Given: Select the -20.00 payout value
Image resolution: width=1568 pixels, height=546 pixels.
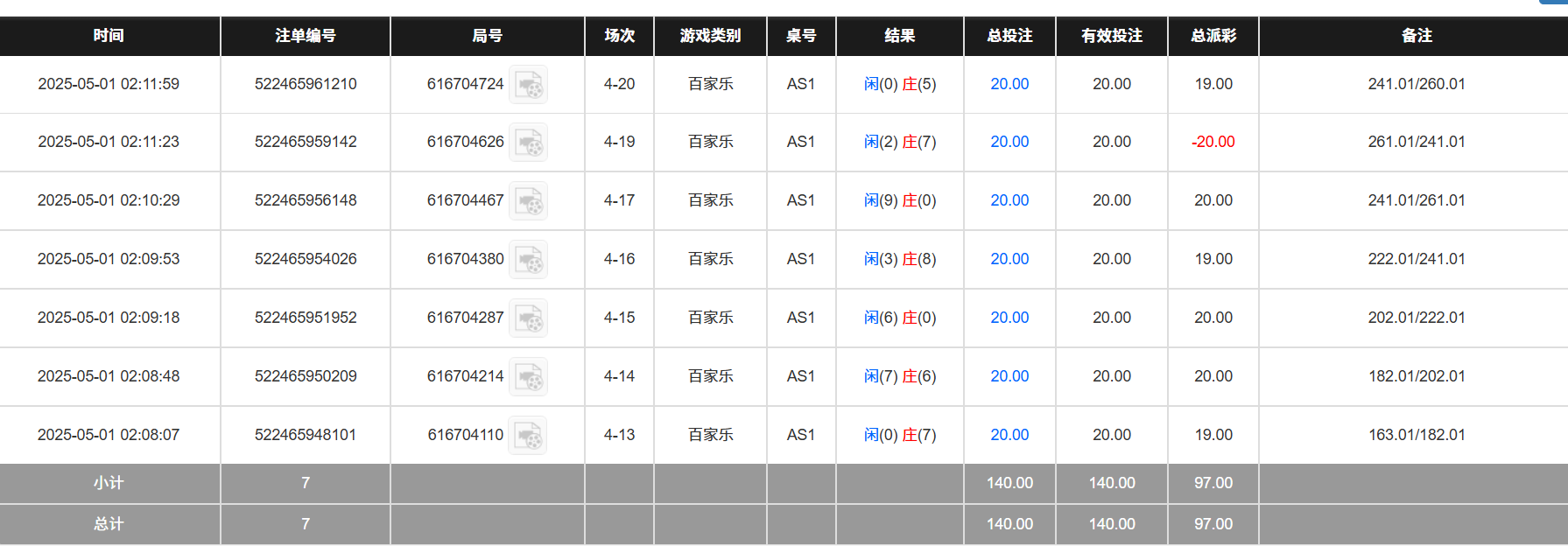Looking at the screenshot, I should tap(1213, 142).
